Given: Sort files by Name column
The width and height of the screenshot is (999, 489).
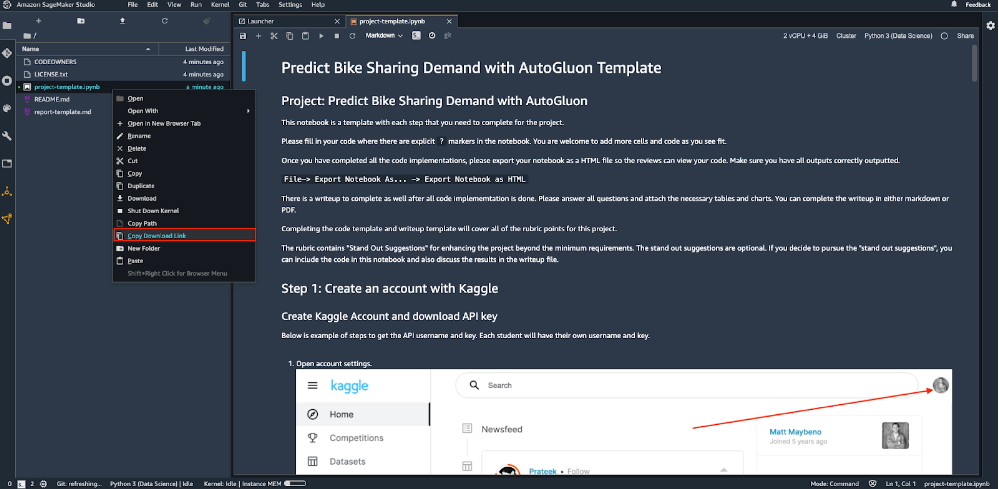Looking at the screenshot, I should point(89,48).
